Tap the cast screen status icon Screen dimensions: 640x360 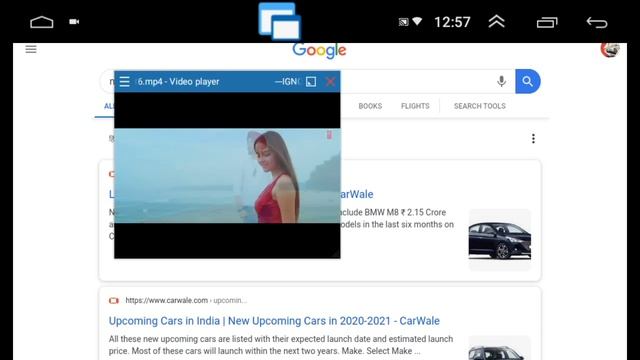pos(403,22)
